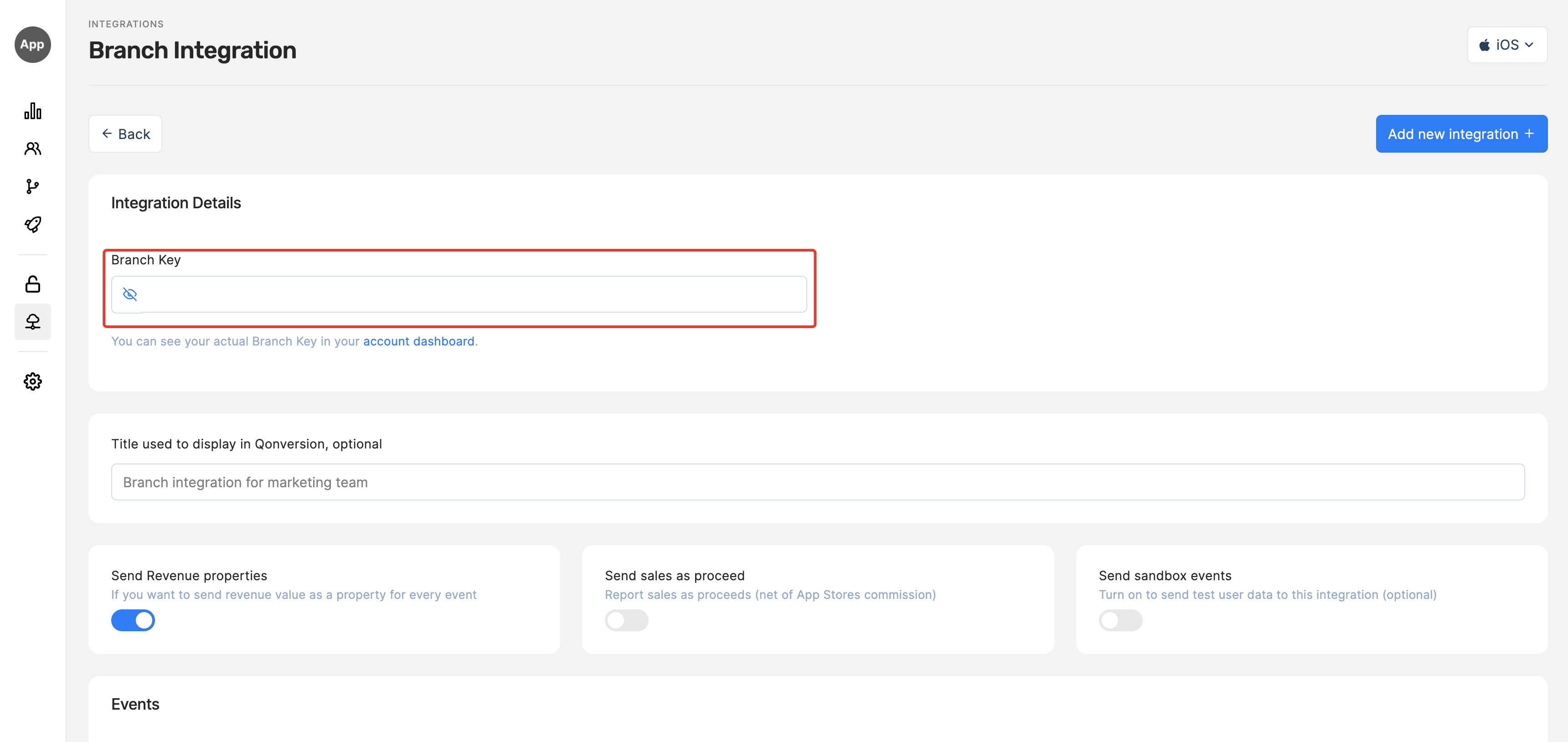Enable Send sales as proceed toggle
Screen dimensions: 1568x742
click(626, 620)
